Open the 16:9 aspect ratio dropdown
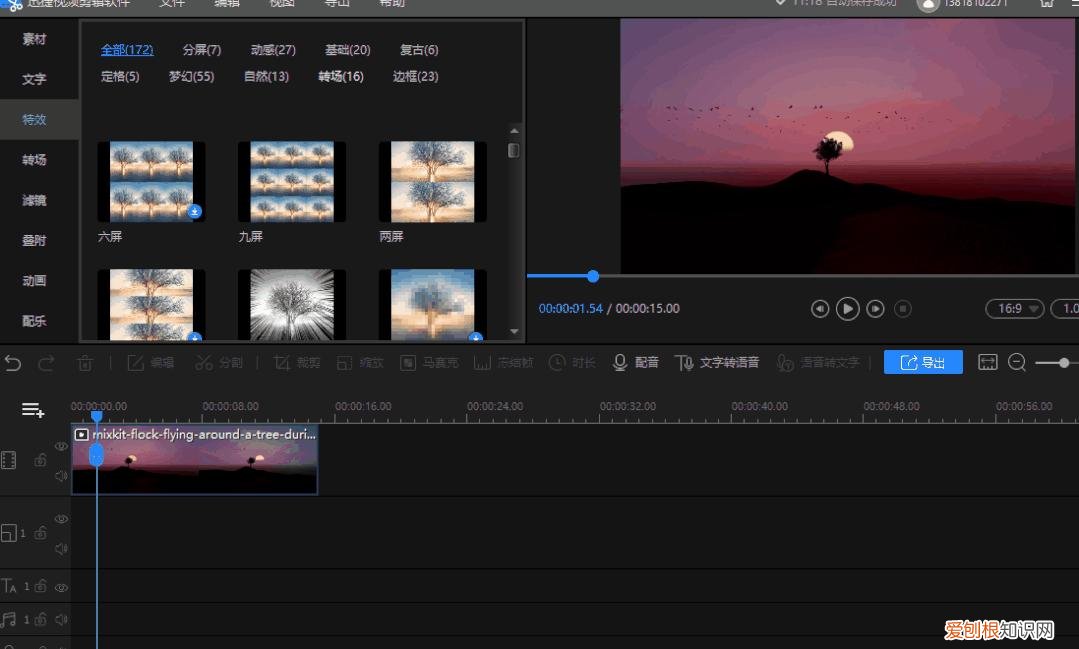This screenshot has width=1079, height=649. 1014,309
